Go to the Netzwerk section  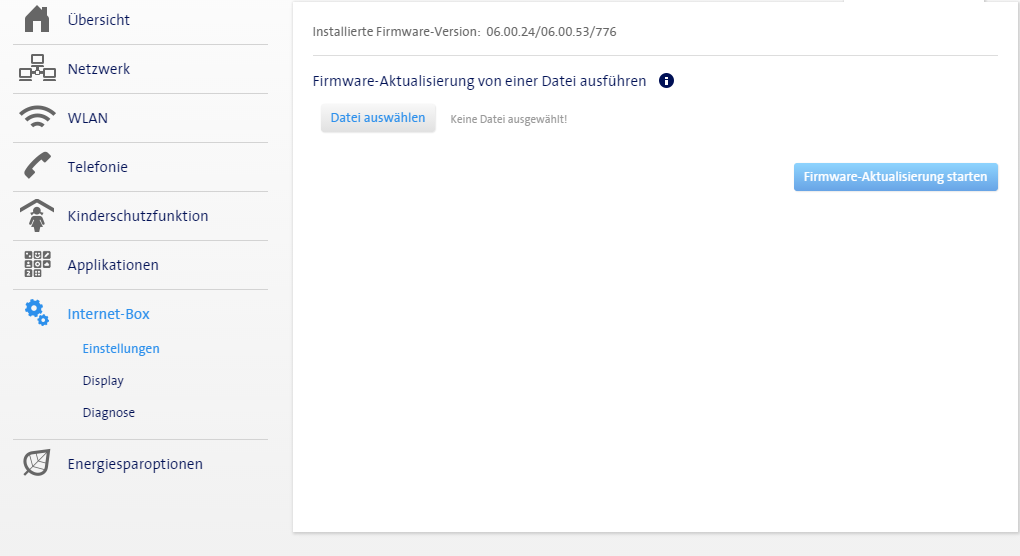pyautogui.click(x=99, y=69)
